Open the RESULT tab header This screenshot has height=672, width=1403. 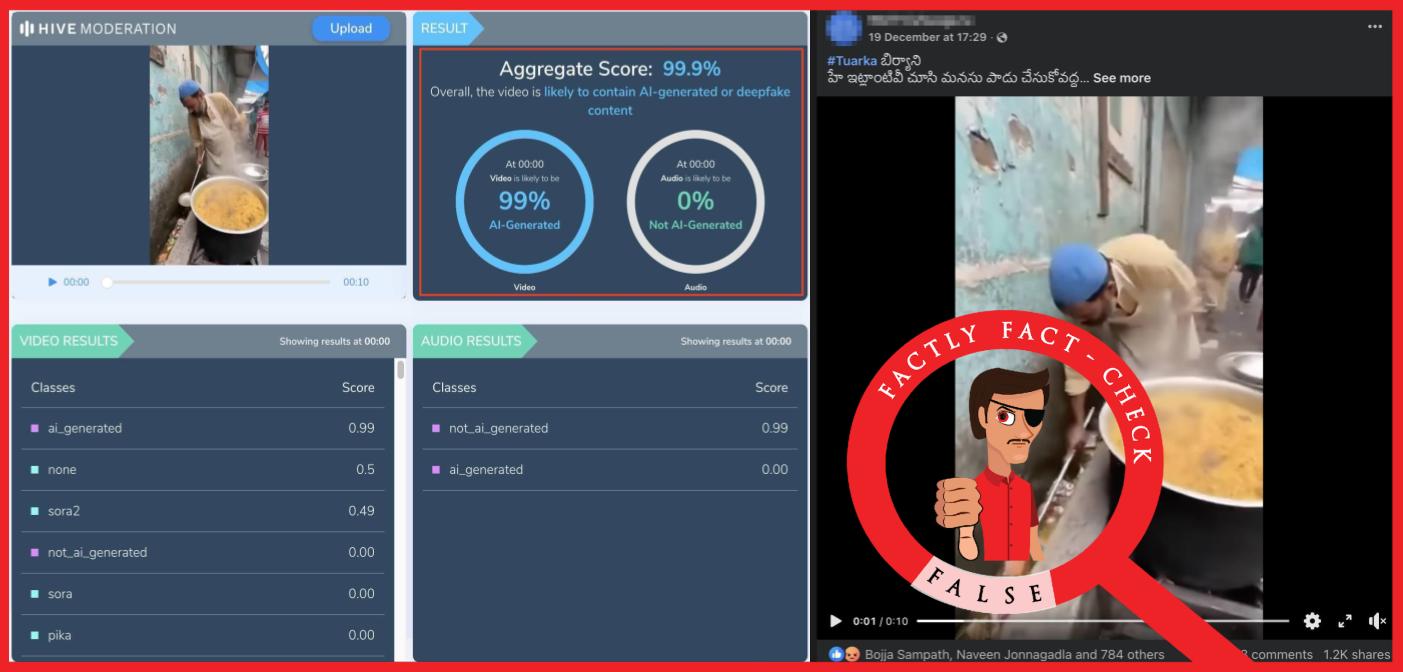(x=445, y=29)
